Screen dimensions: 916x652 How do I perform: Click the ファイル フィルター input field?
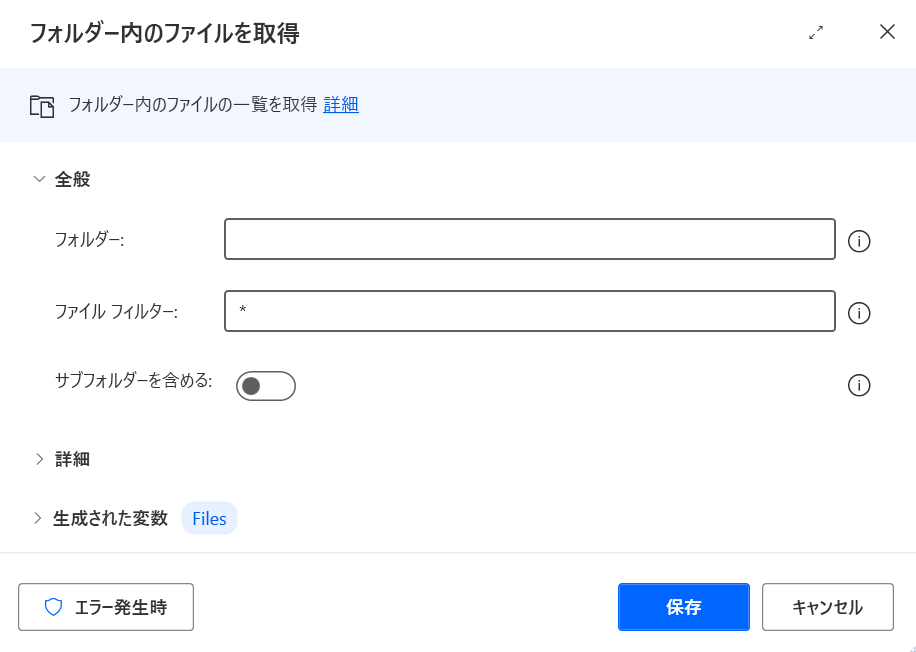(530, 311)
